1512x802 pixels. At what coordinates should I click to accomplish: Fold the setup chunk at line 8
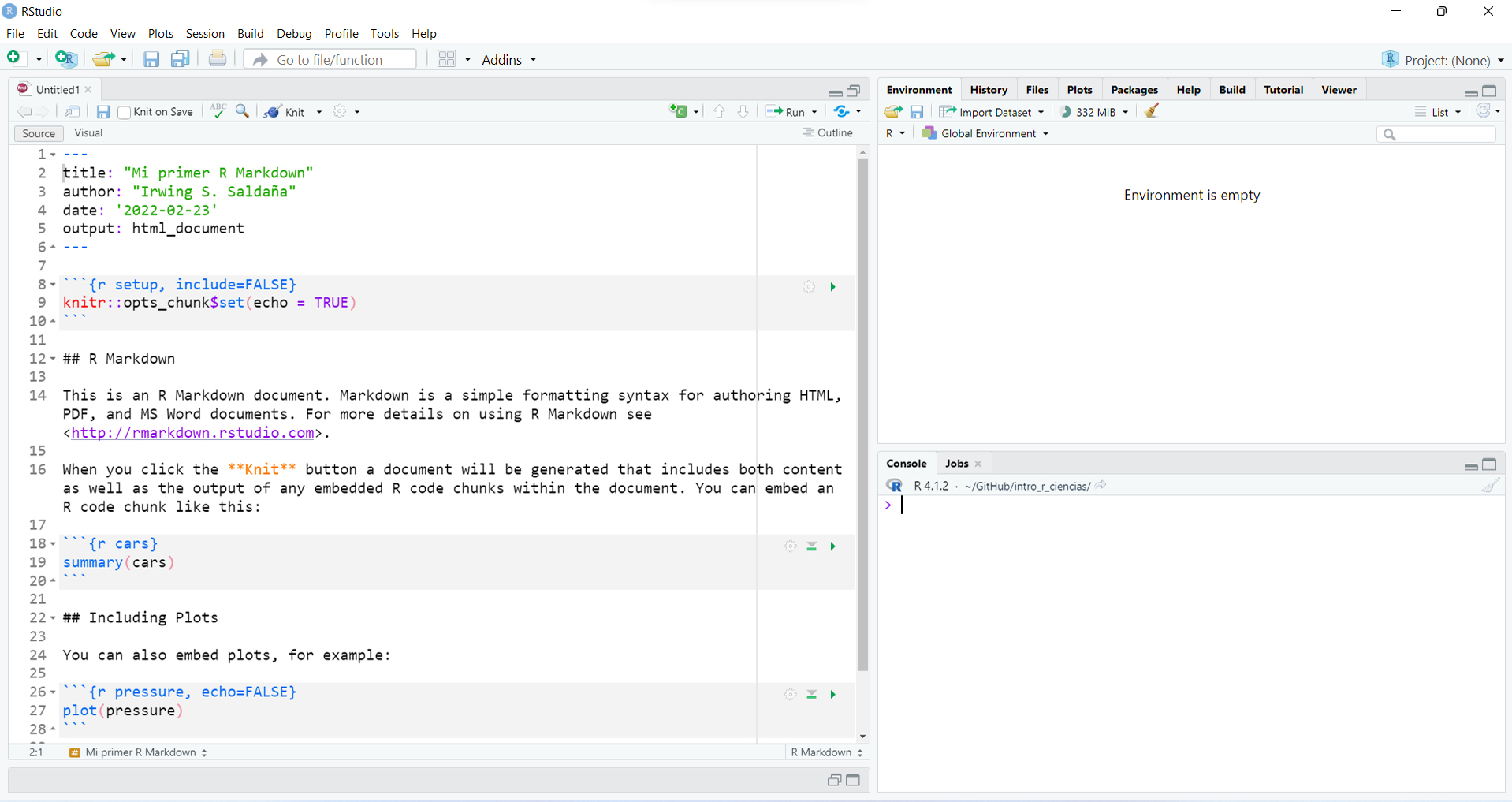coord(53,285)
